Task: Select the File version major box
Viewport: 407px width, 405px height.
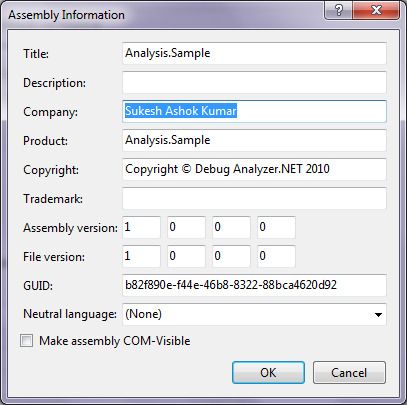Action: click(141, 256)
